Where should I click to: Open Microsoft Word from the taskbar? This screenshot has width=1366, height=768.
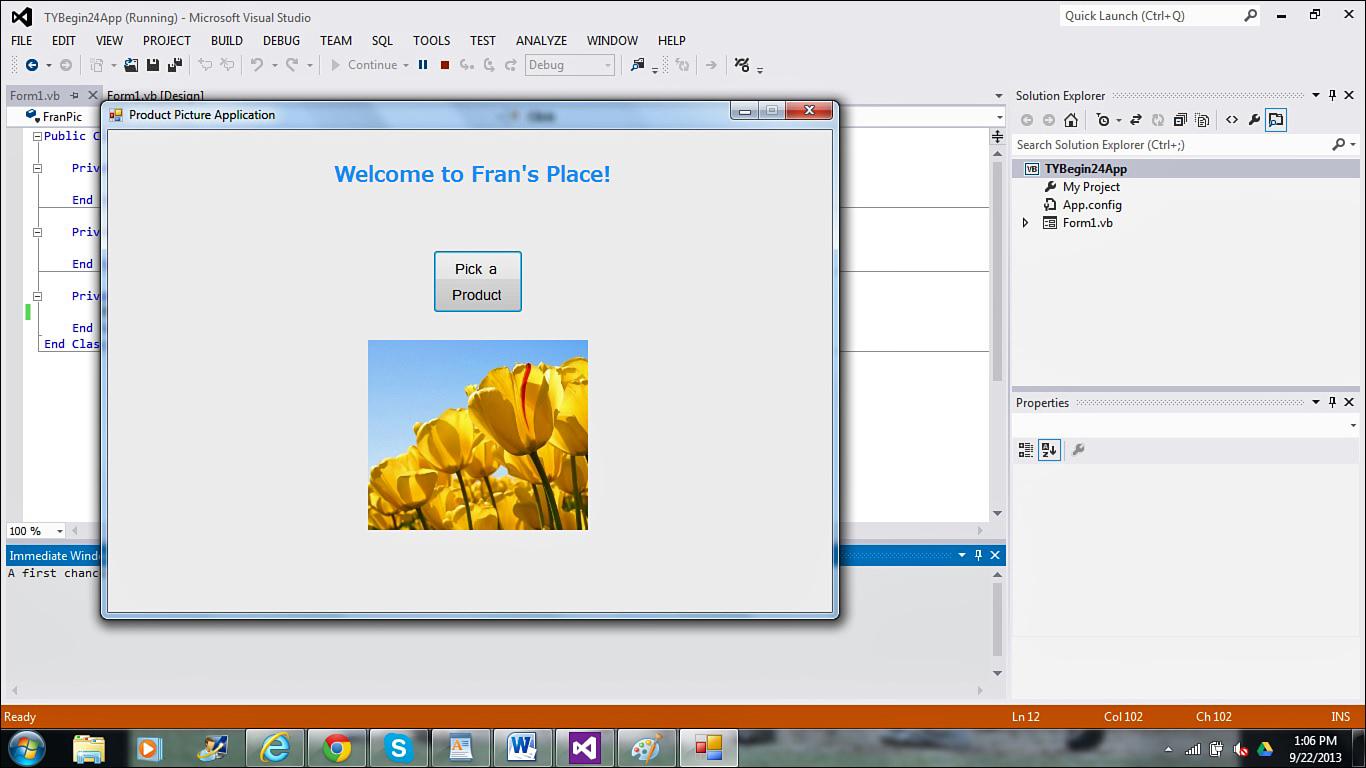point(522,748)
